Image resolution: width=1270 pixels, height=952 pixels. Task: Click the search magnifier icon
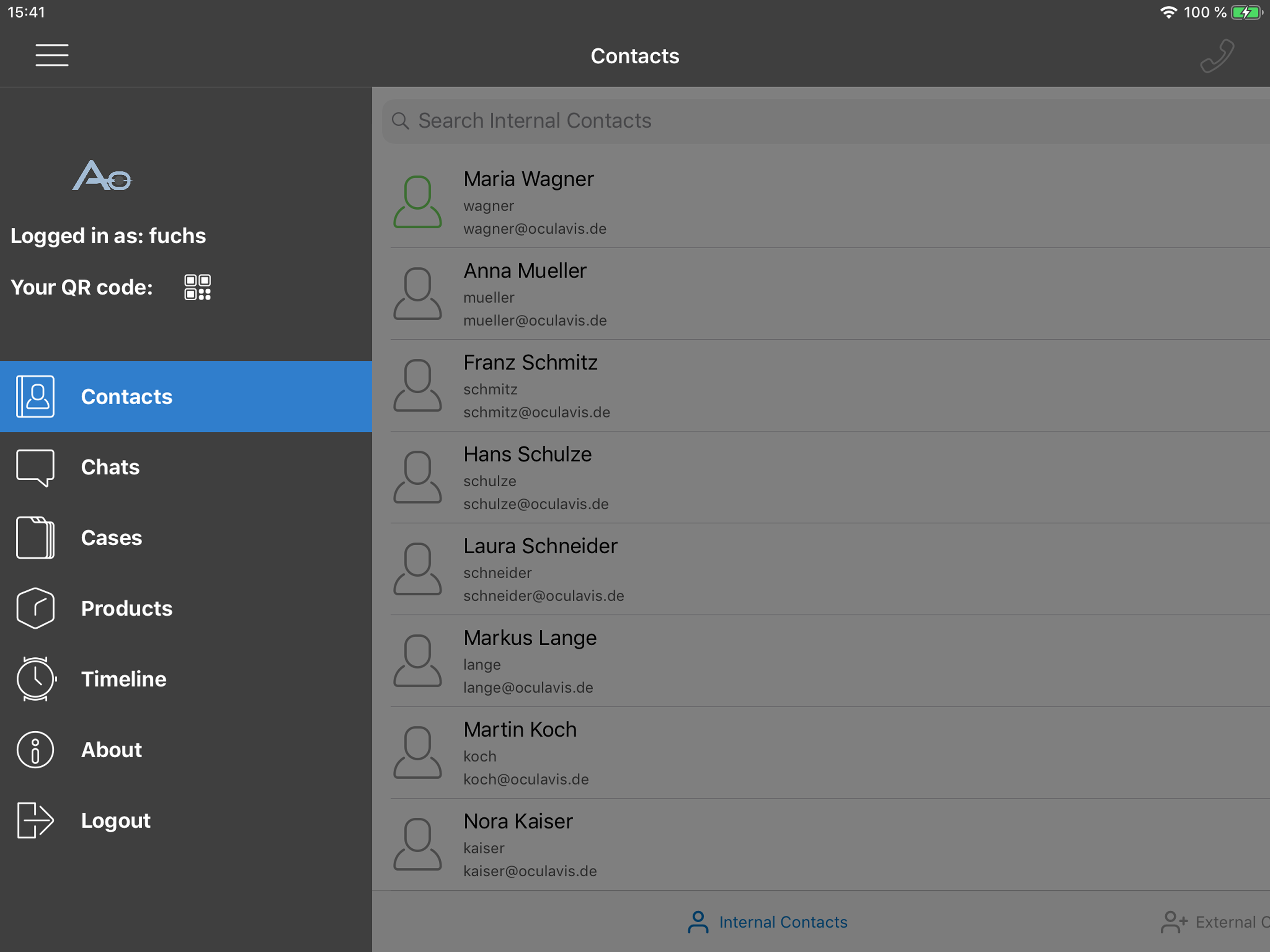point(400,120)
